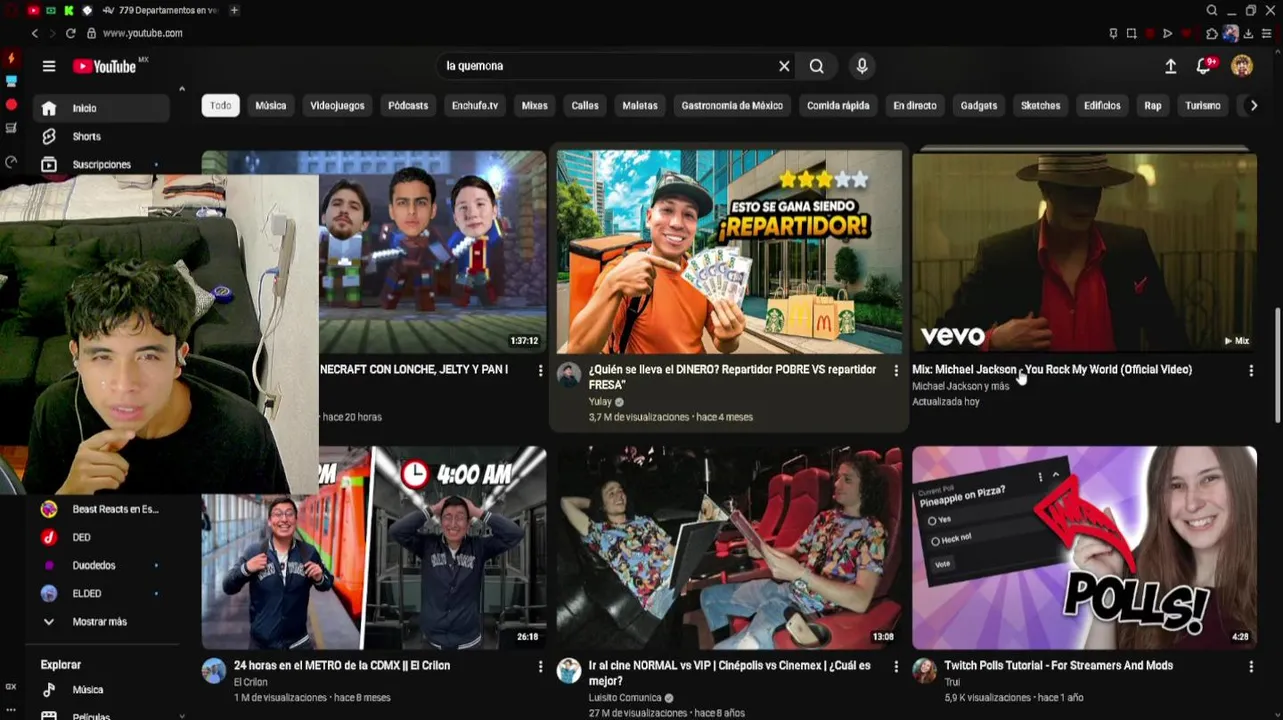Select the Calles chip
Screen dimensions: 1283x720
tap(585, 105)
